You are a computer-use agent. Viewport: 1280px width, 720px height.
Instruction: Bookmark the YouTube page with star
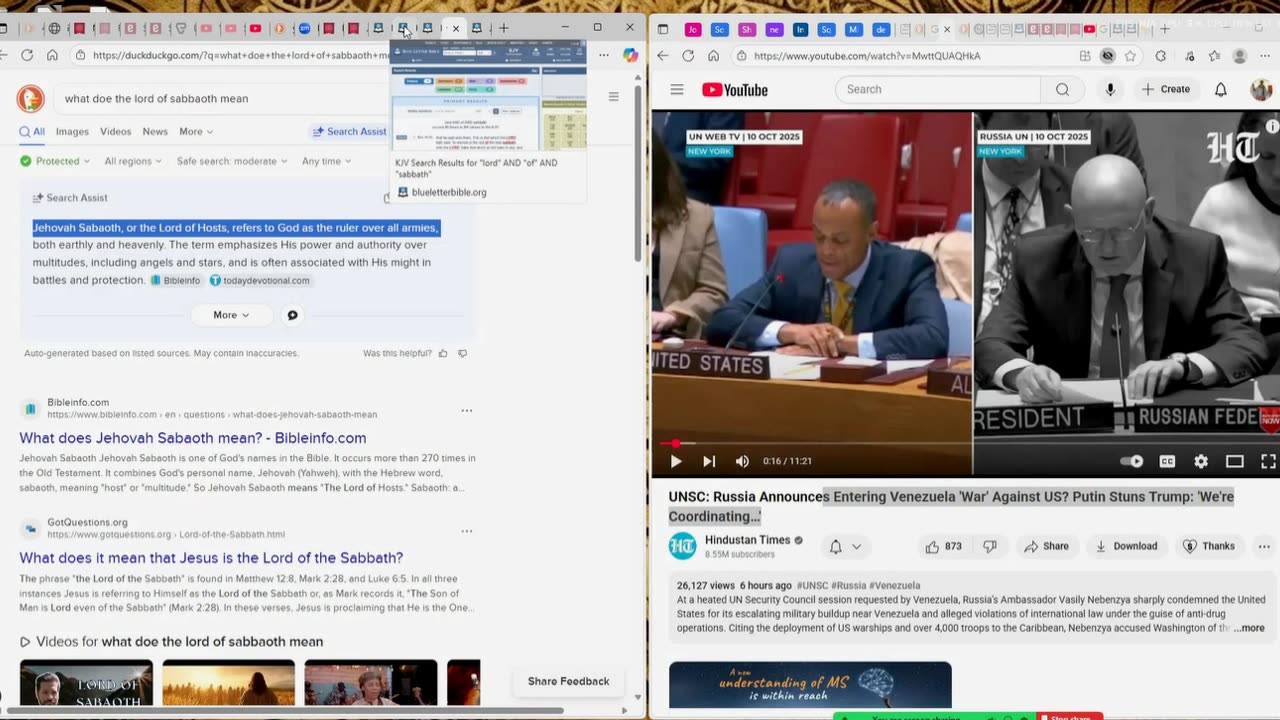pos(1130,56)
